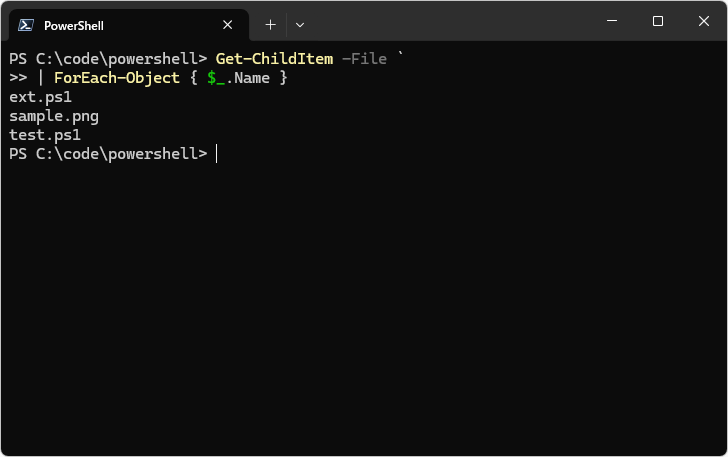Click the empty title bar area
The width and height of the screenshot is (728, 457).
(x=450, y=22)
